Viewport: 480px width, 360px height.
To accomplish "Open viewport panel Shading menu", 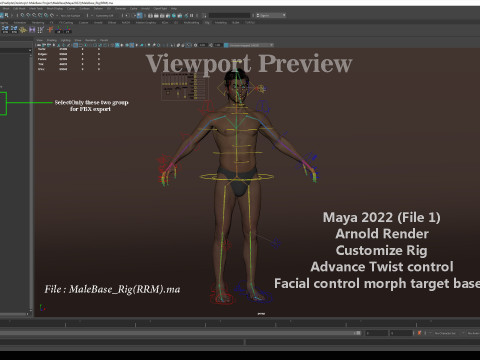I will click(52, 40).
